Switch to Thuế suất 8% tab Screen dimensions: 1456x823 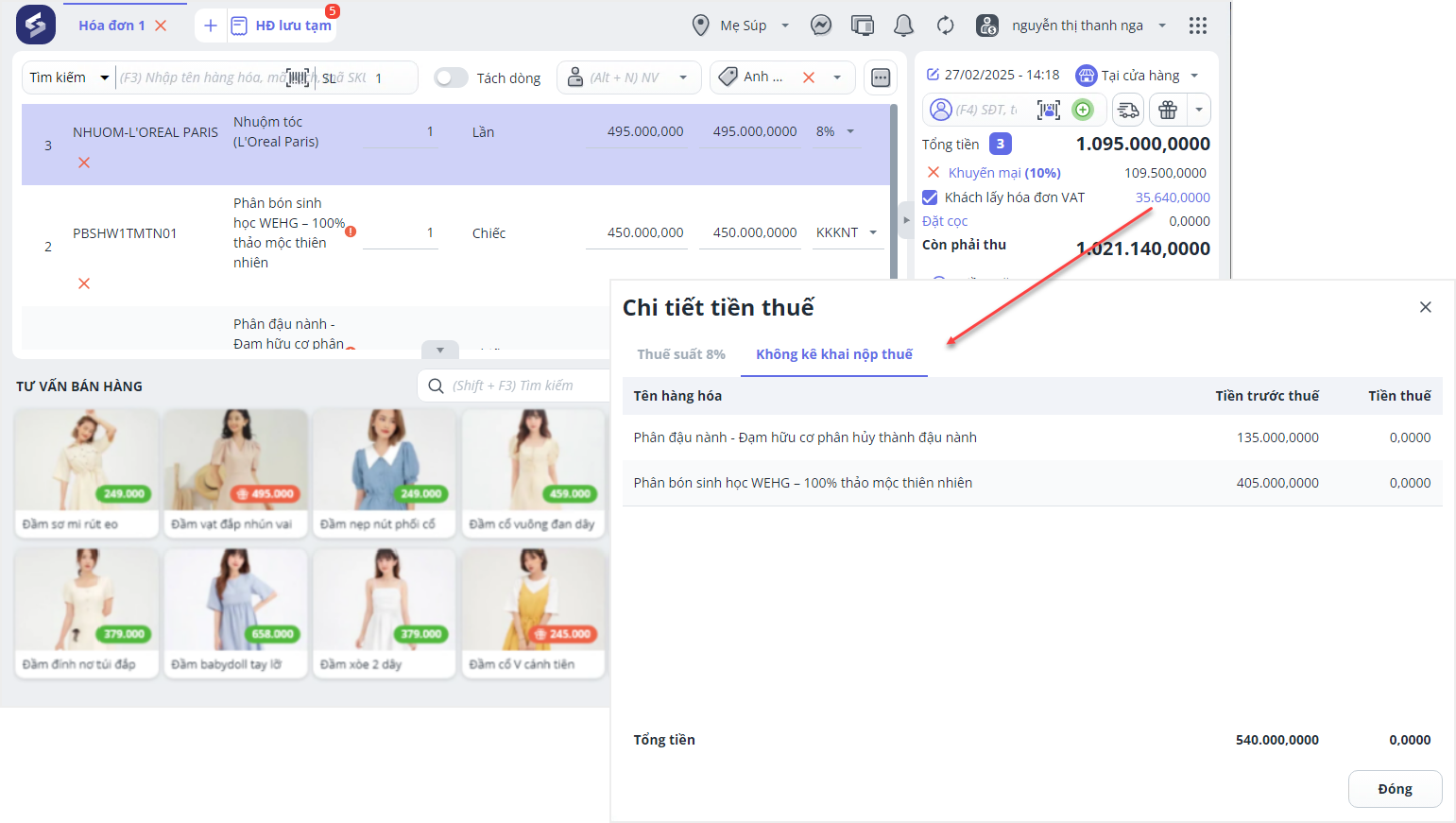tap(681, 354)
